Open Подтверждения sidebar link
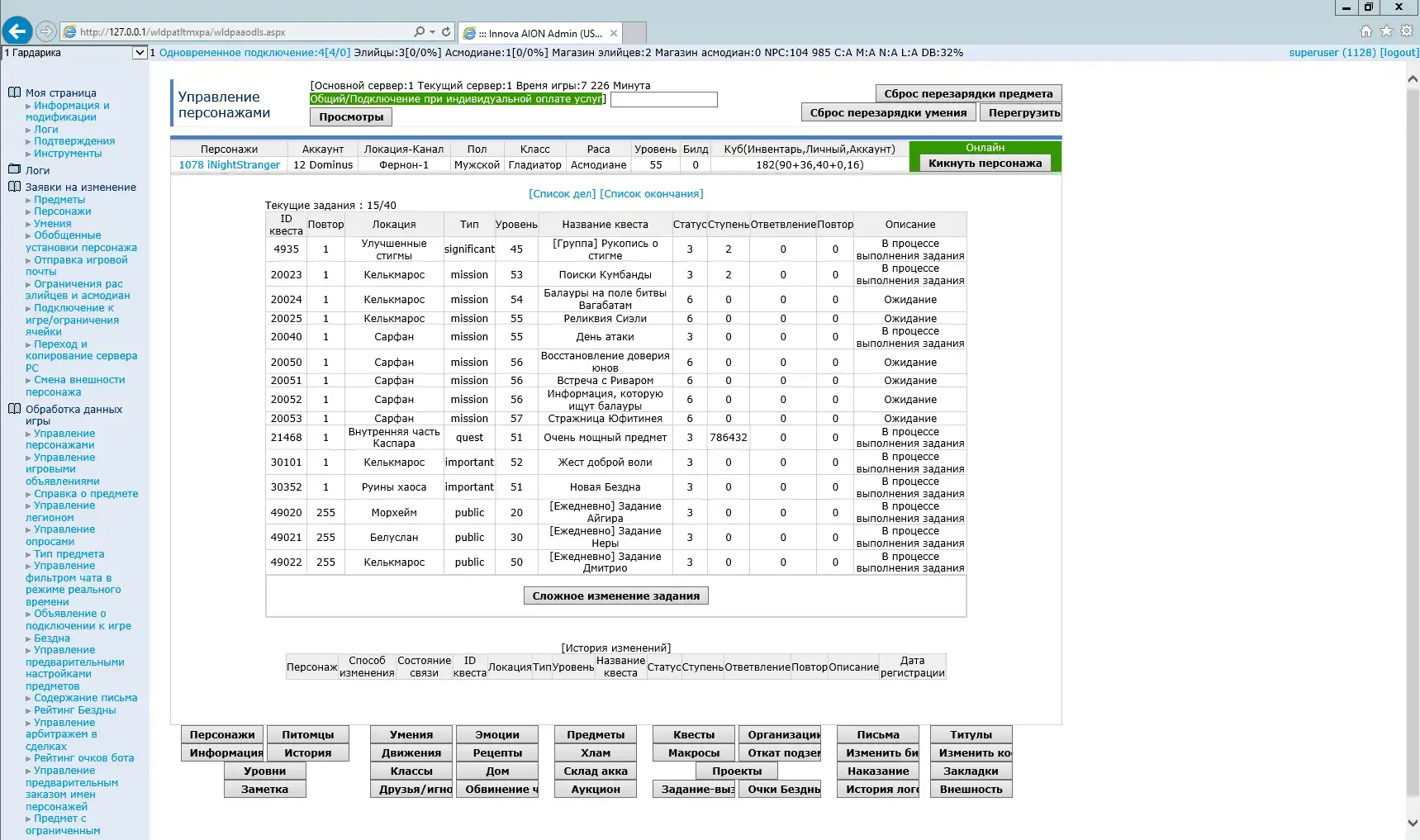The width and height of the screenshot is (1420, 840). [74, 141]
